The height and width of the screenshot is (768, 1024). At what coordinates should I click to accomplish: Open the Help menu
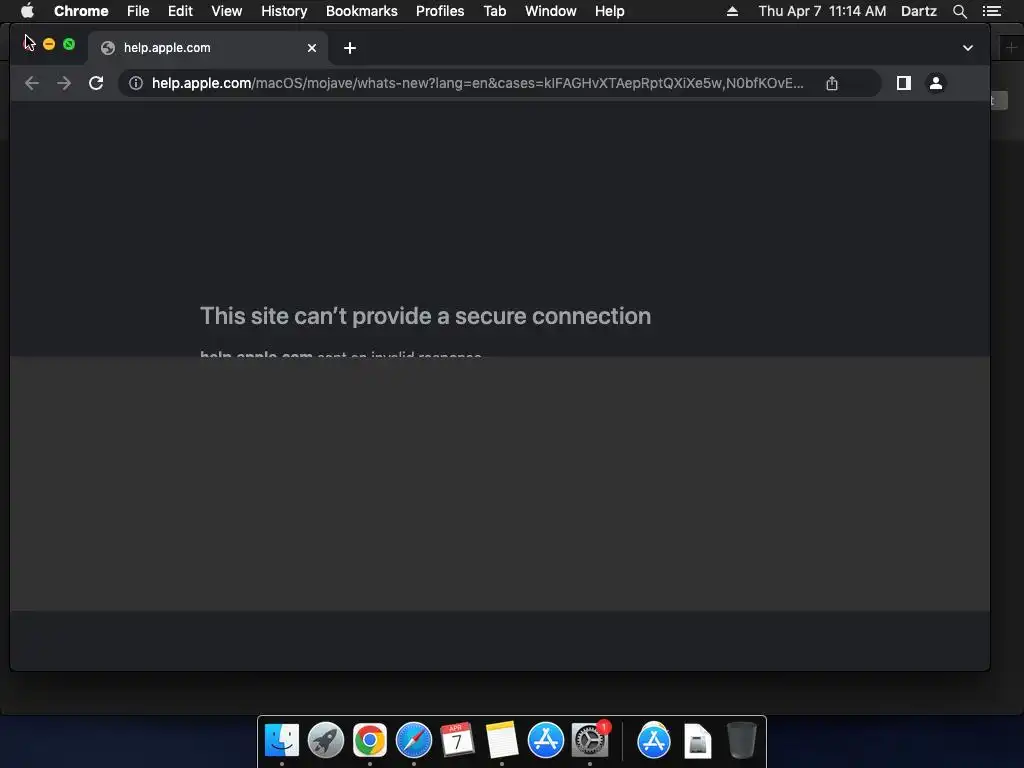[x=609, y=11]
